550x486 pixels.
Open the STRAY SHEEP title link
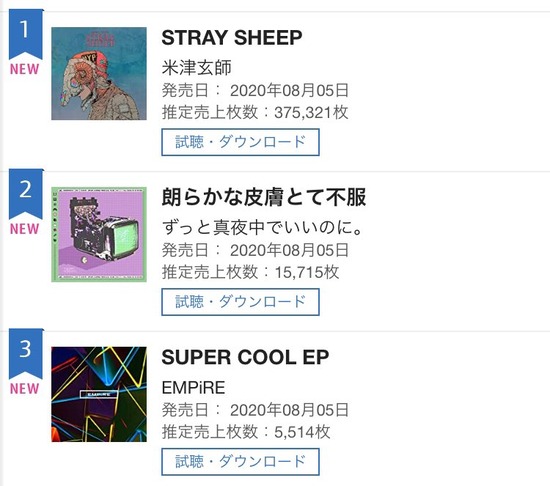[232, 38]
